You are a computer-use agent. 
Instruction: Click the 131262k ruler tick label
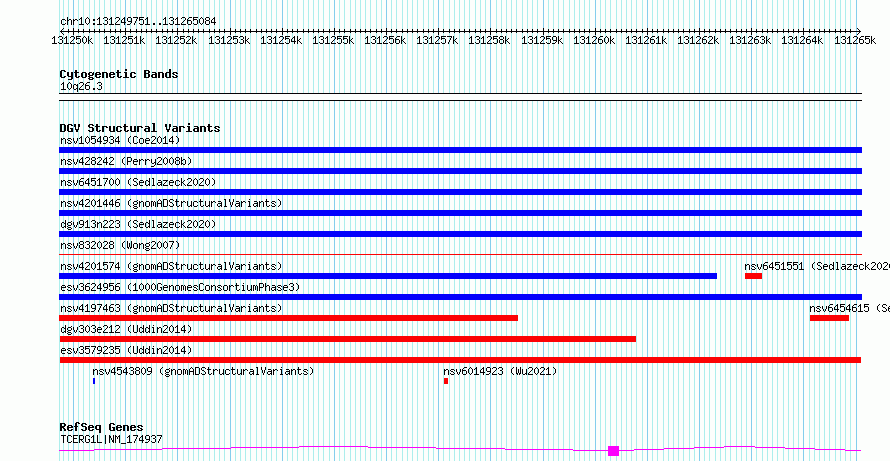pos(700,40)
